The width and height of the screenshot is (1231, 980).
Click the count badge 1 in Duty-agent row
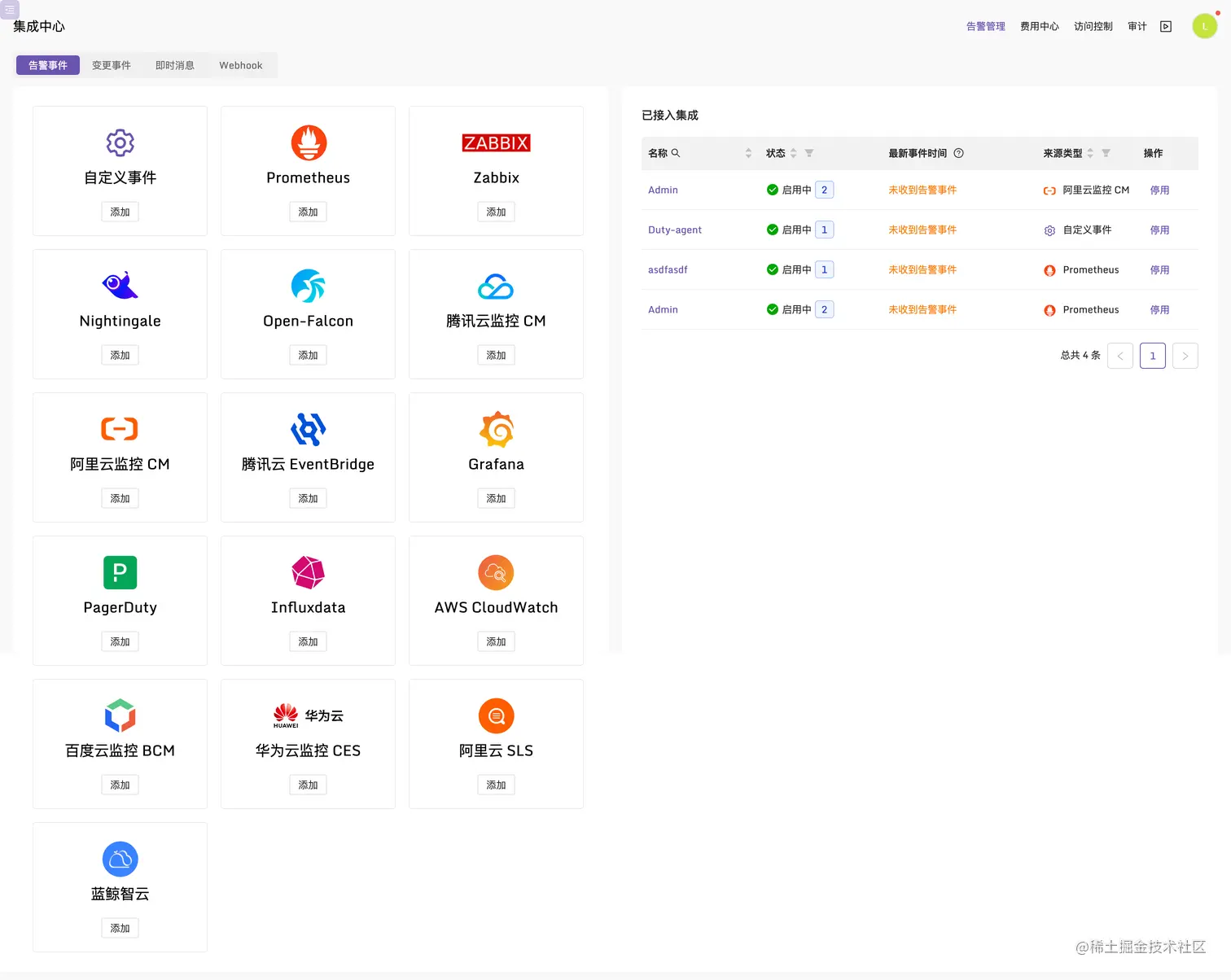[x=824, y=230]
